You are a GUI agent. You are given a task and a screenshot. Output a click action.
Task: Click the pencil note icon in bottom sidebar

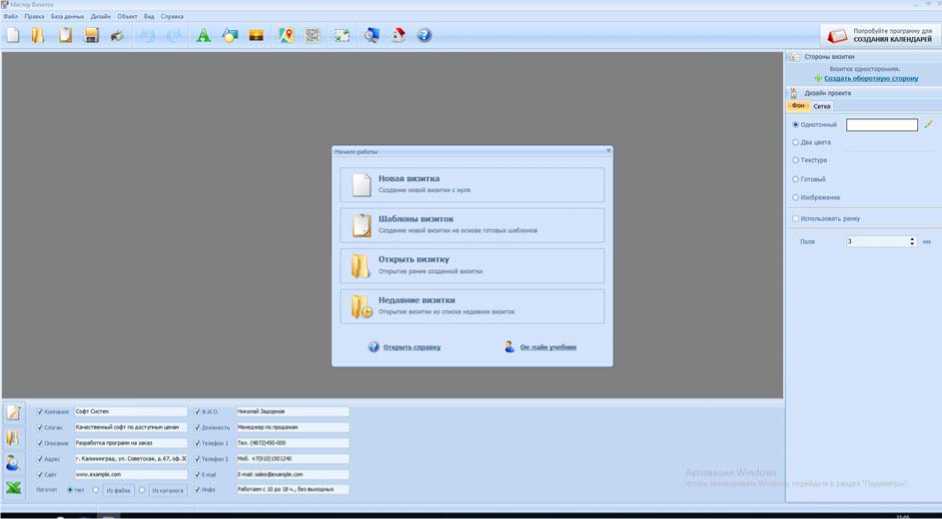13,412
